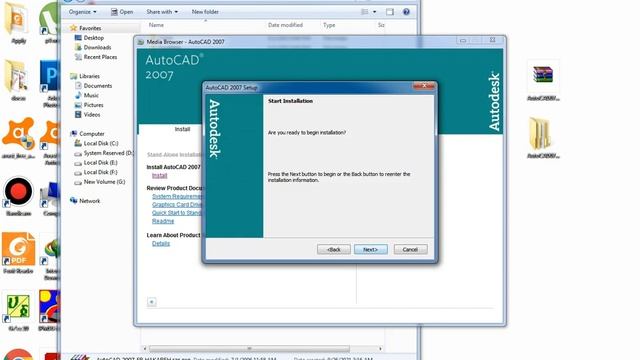The height and width of the screenshot is (360, 640).
Task: Select the green-yellow math symbols desktop icon
Action: click(x=18, y=311)
